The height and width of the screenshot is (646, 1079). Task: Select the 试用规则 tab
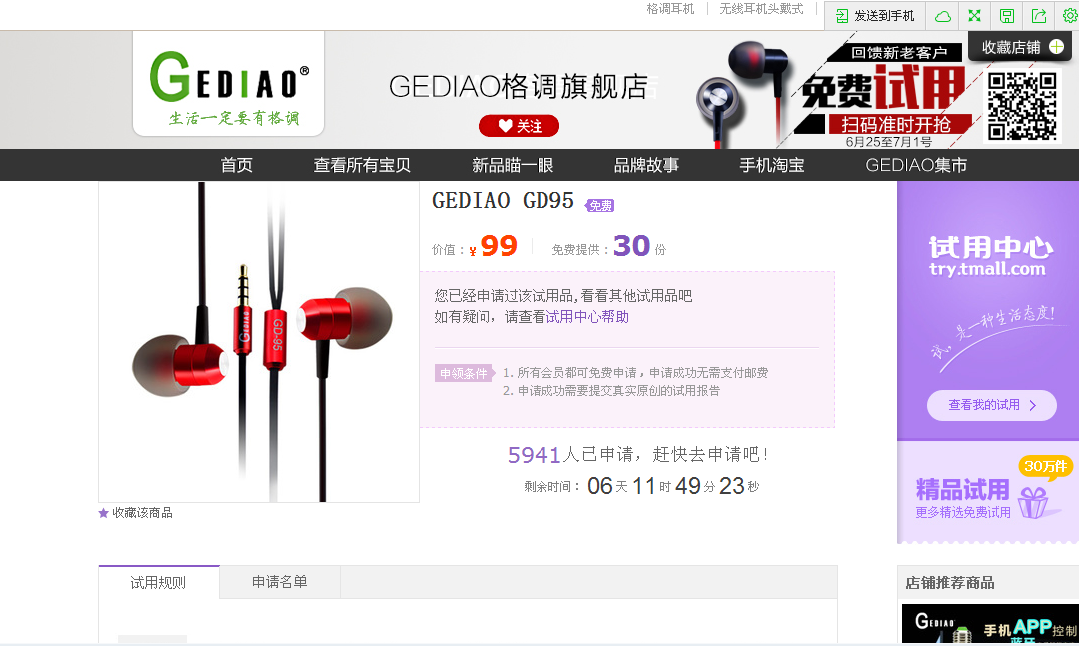(x=159, y=583)
